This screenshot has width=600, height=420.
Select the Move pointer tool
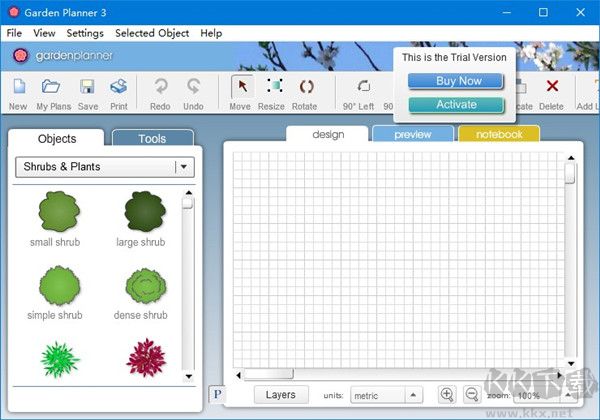tap(242, 87)
